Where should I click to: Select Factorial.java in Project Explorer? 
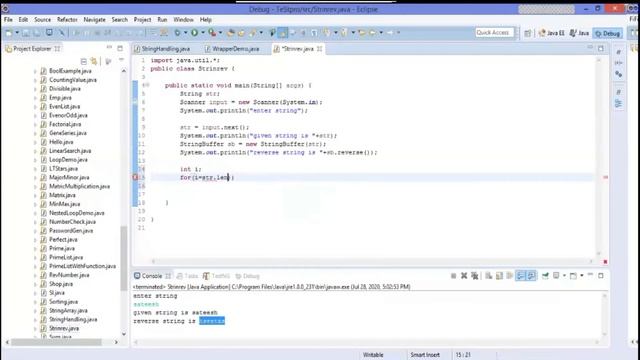[x=65, y=124]
